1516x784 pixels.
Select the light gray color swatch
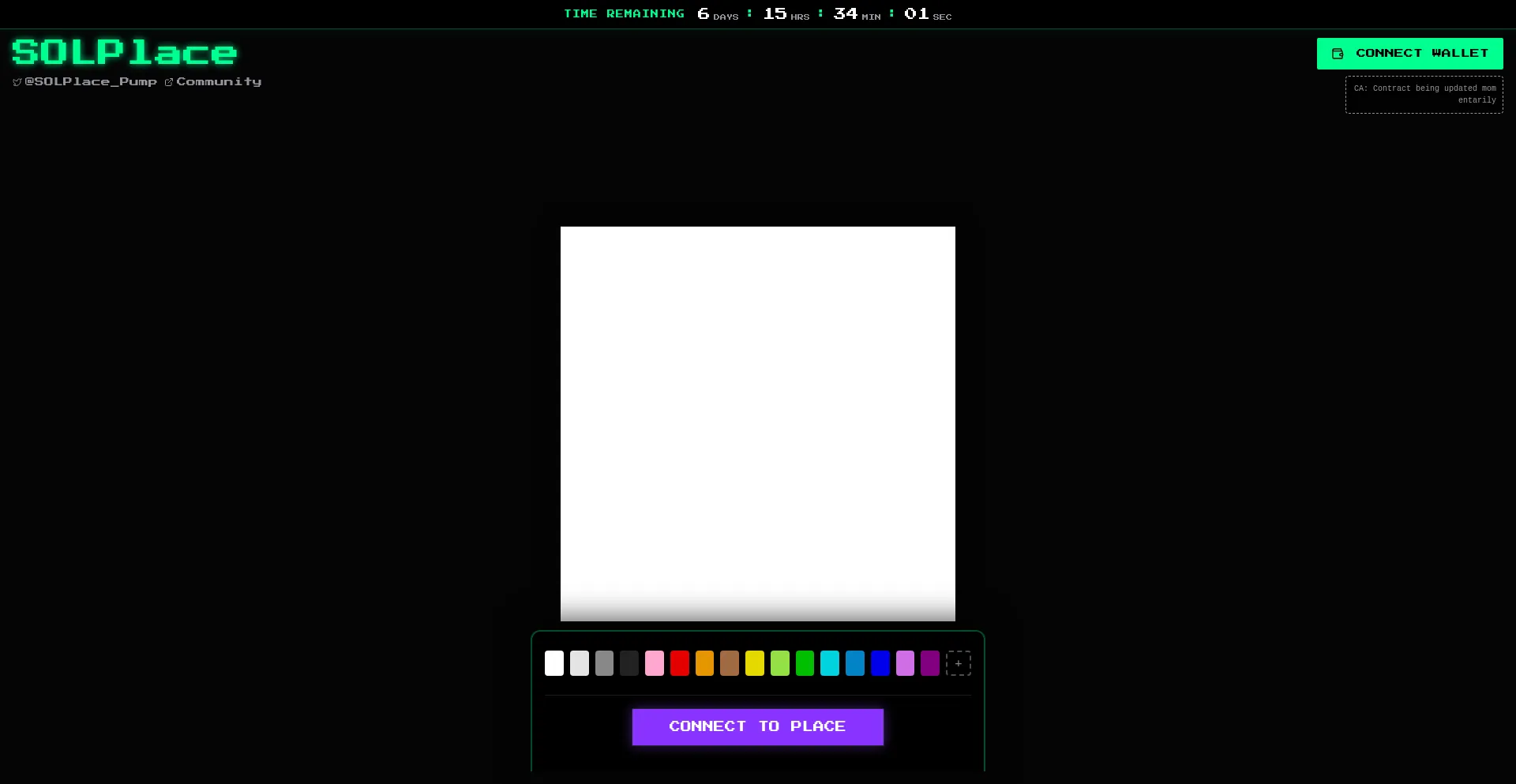point(580,663)
